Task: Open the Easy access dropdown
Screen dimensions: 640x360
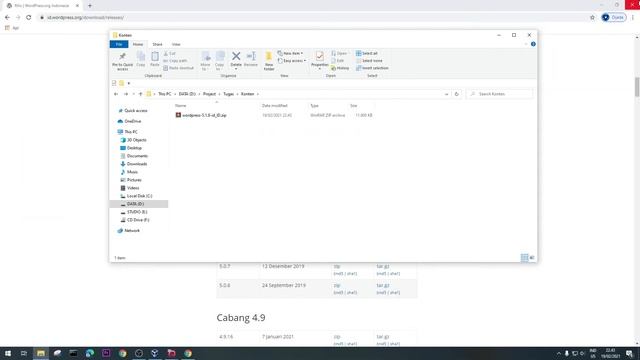Action: (291, 60)
